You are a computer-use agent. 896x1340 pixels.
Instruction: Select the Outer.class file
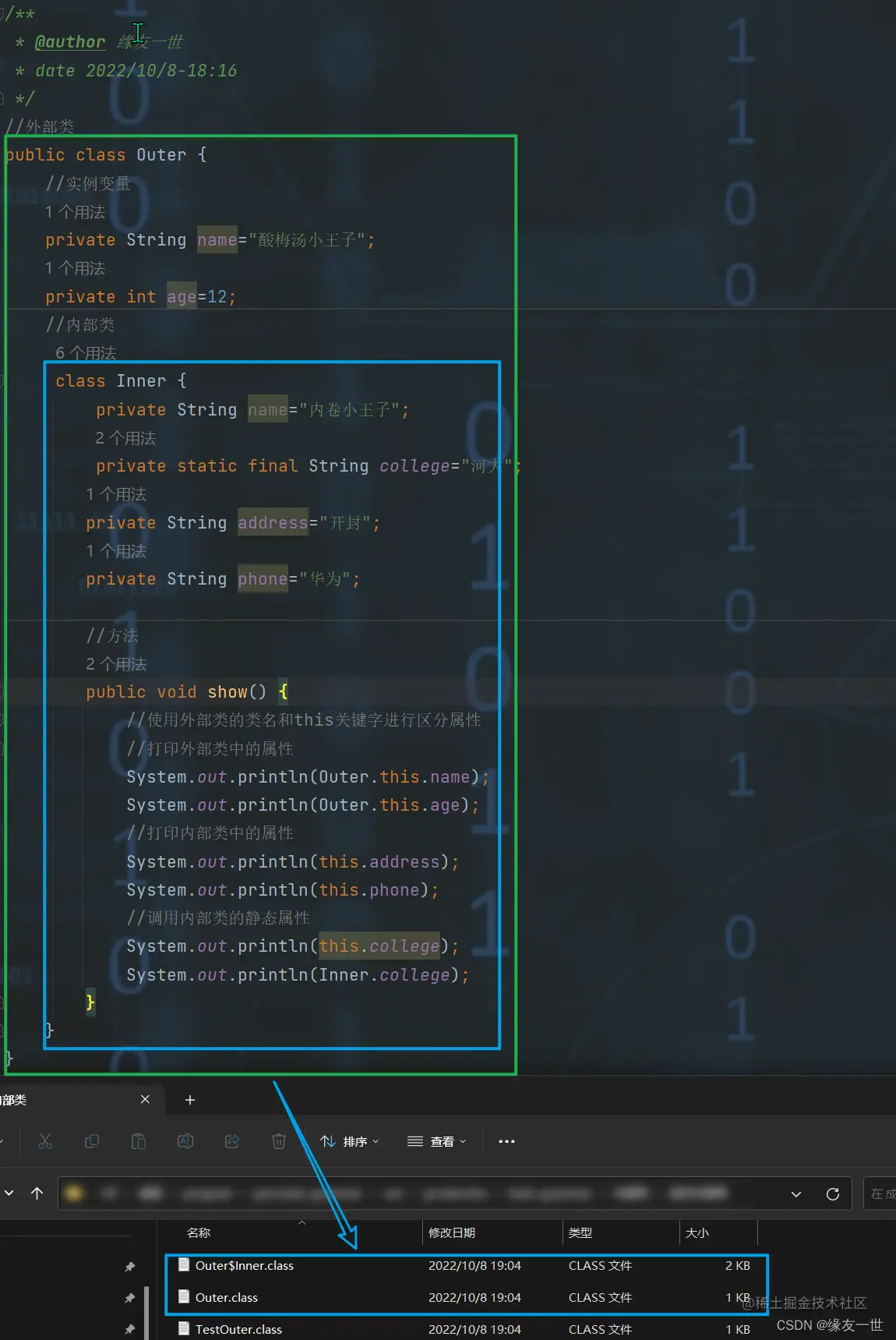[x=227, y=1297]
